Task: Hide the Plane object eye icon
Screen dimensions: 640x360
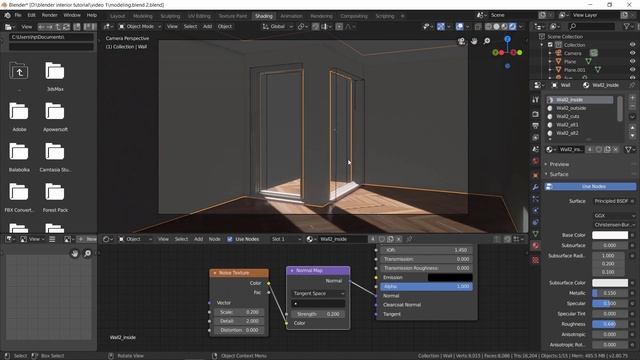Action: pos(632,62)
